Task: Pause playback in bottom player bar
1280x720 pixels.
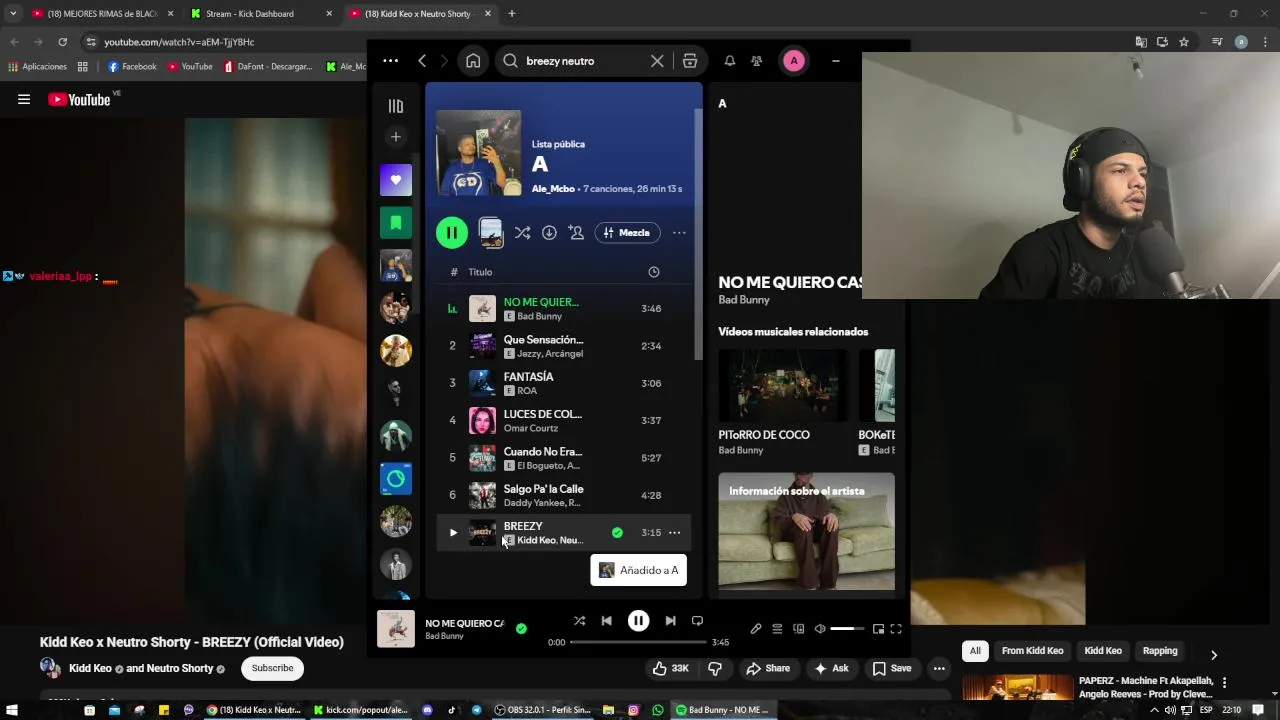Action: [638, 621]
